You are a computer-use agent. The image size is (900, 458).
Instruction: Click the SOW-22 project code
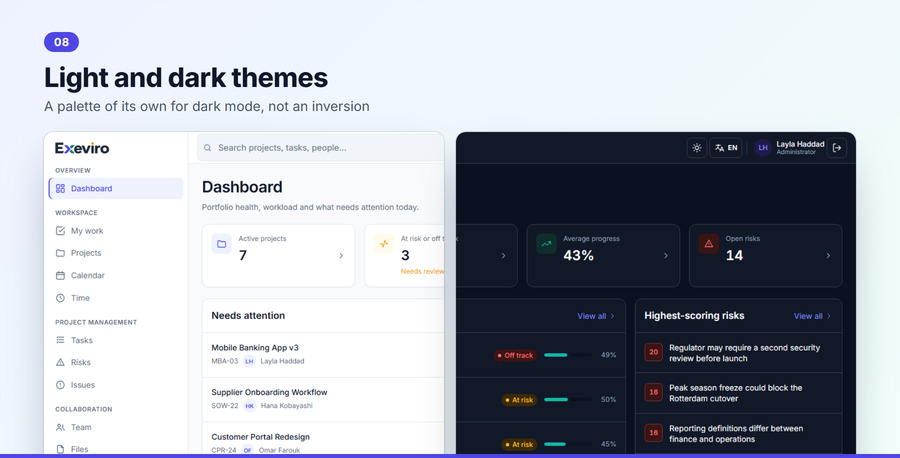224,406
